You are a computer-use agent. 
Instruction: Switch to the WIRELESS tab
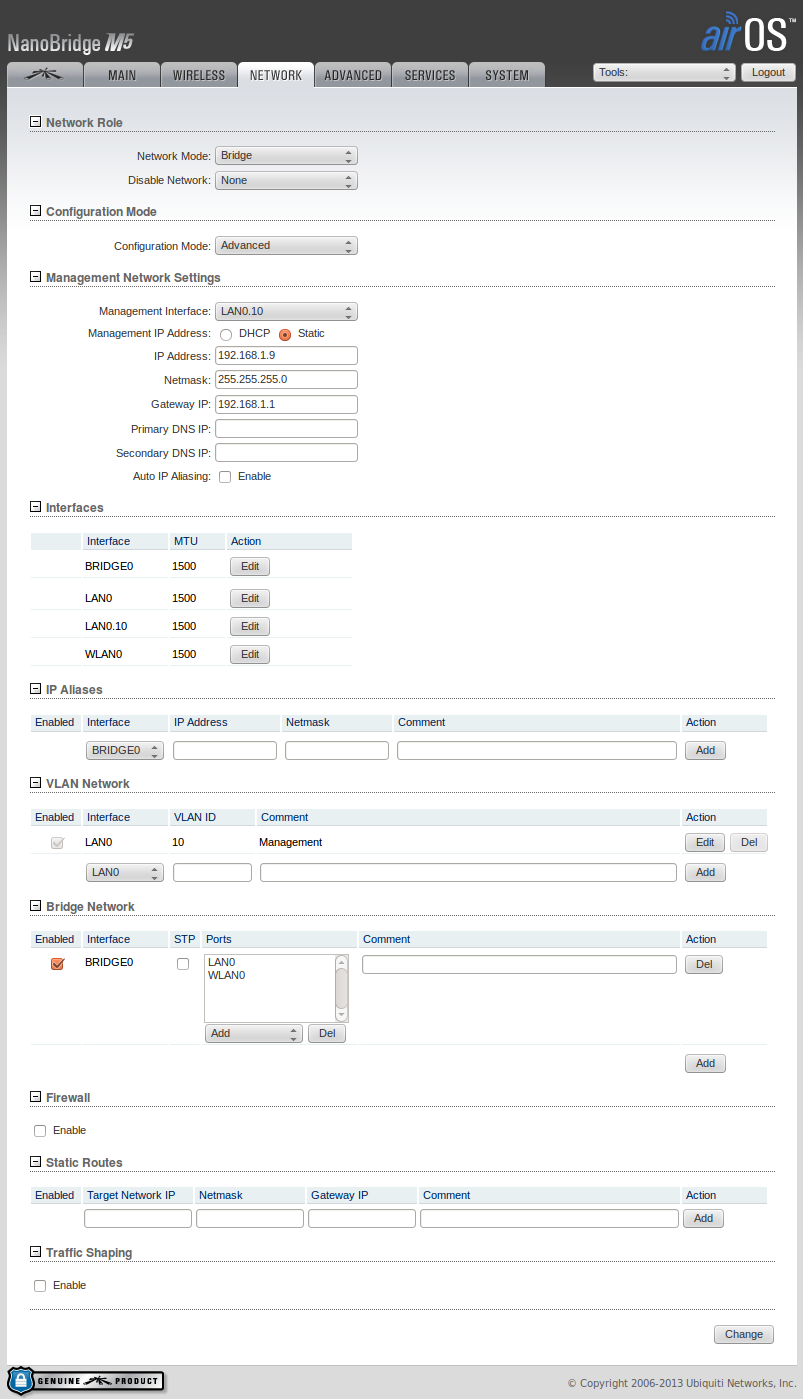click(199, 75)
